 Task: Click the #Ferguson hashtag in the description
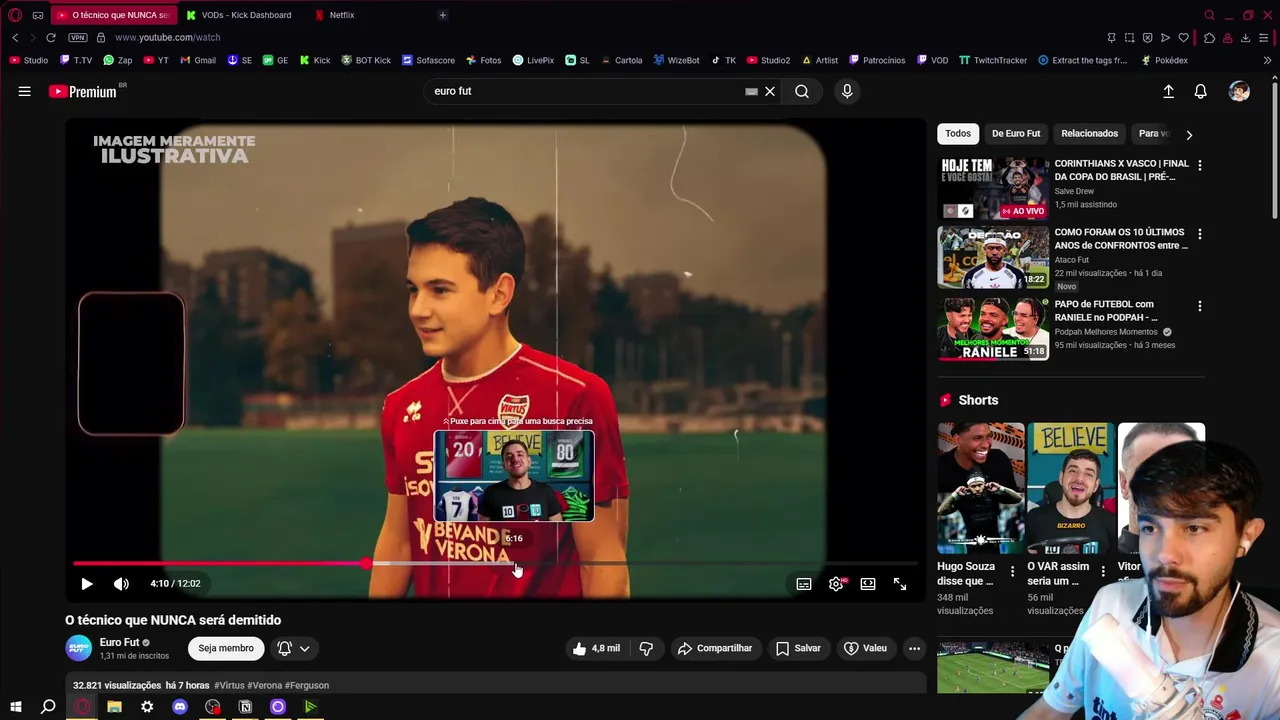point(307,685)
